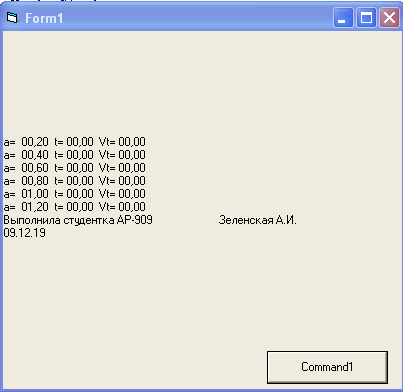The height and width of the screenshot is (392, 403).
Task: Click the Form1 title text
Action: (44, 18)
